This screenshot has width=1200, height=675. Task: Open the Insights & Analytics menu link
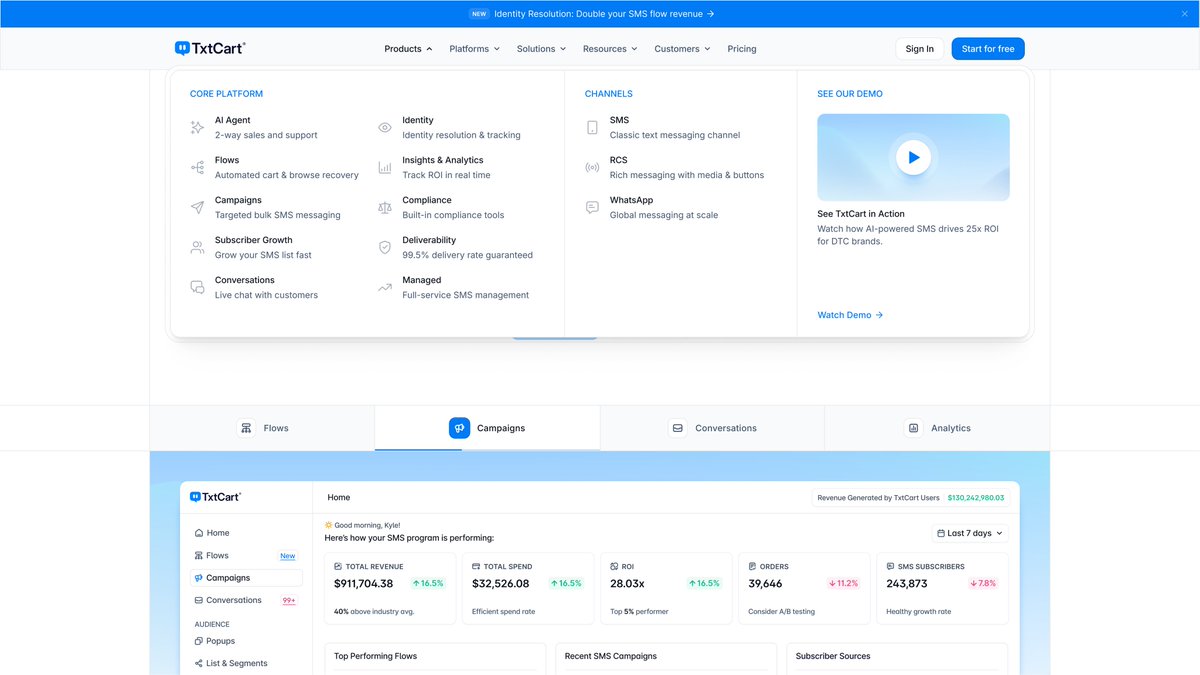coord(434,167)
